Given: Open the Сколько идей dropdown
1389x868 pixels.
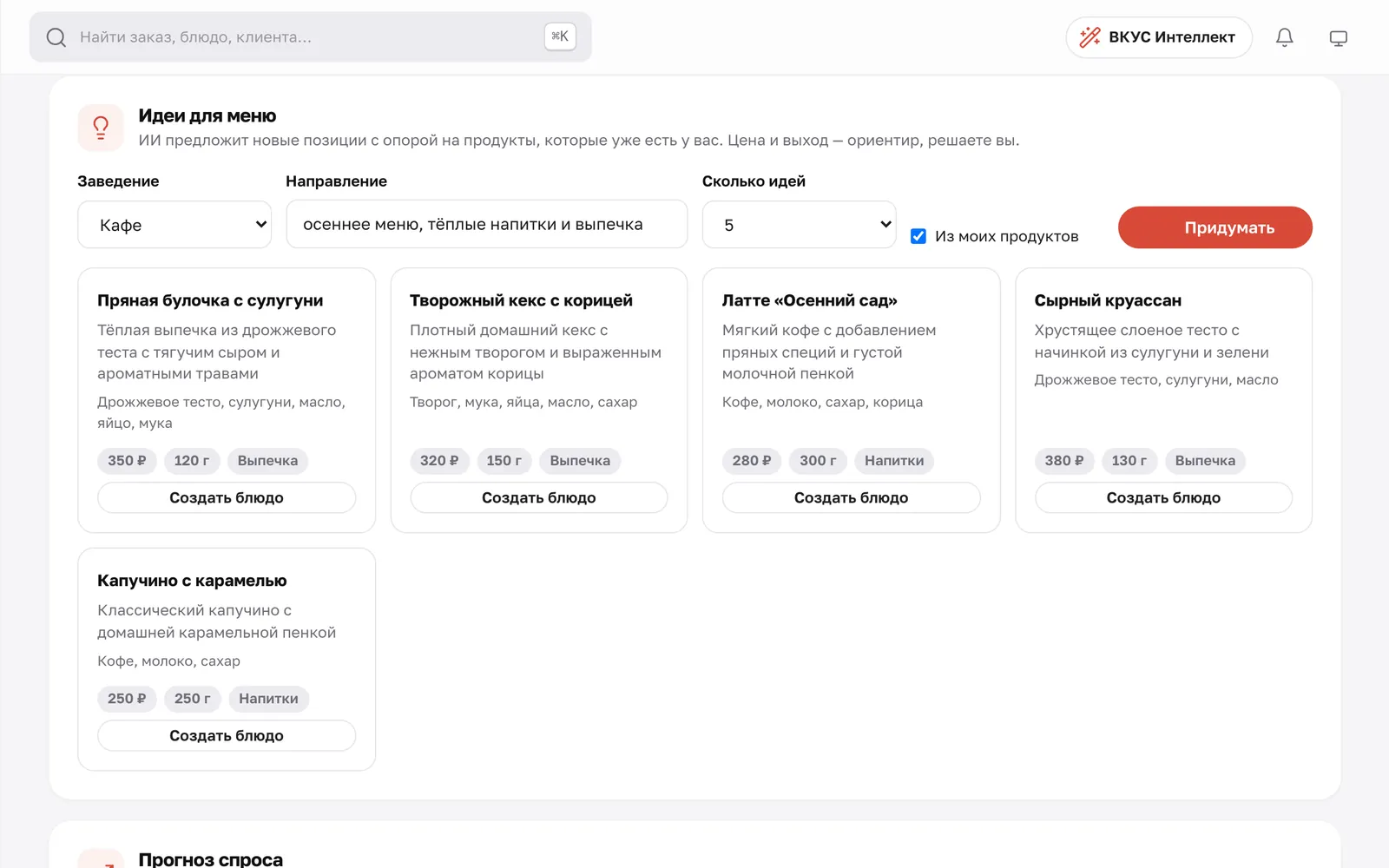Looking at the screenshot, I should pos(799,225).
